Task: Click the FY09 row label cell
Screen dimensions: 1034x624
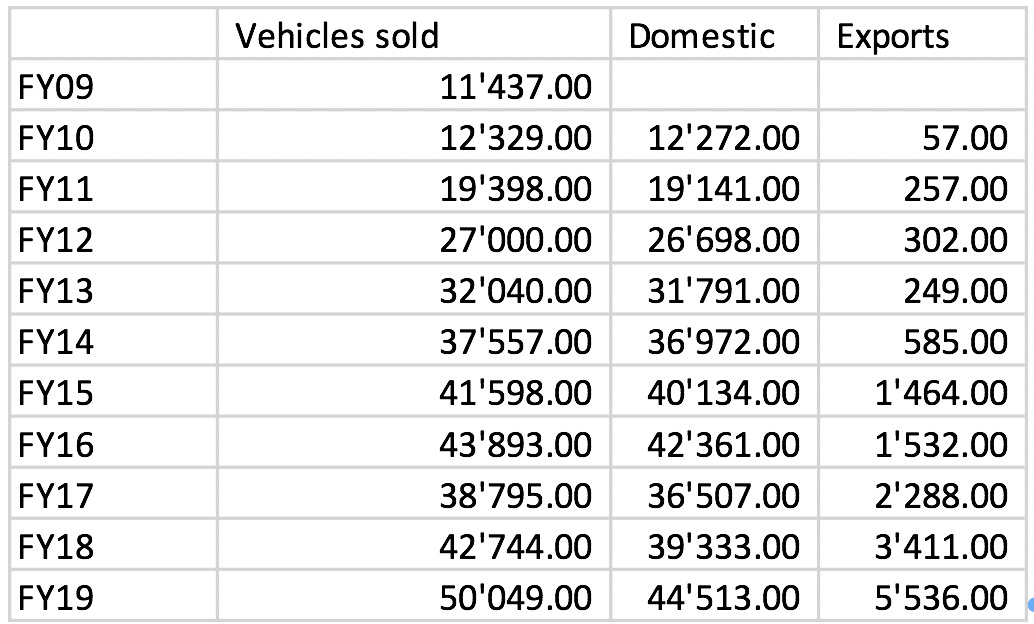Action: point(113,88)
